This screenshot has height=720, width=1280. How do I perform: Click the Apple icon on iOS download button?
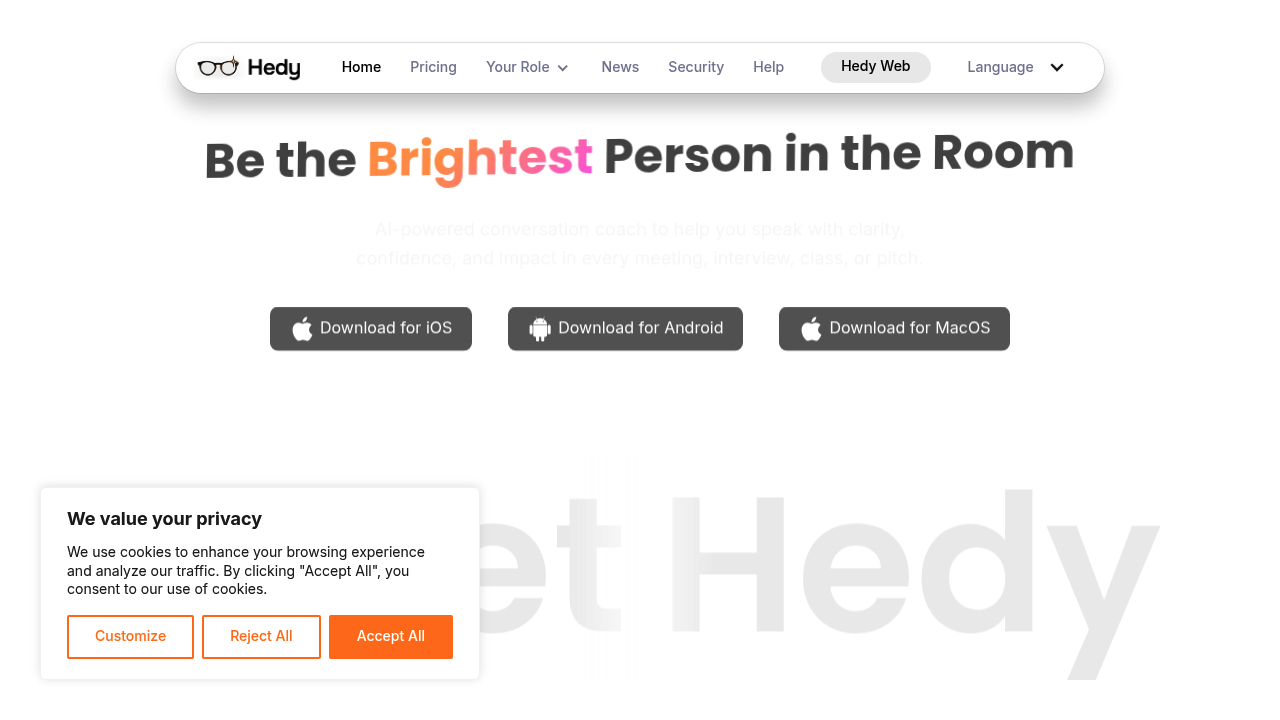(301, 328)
